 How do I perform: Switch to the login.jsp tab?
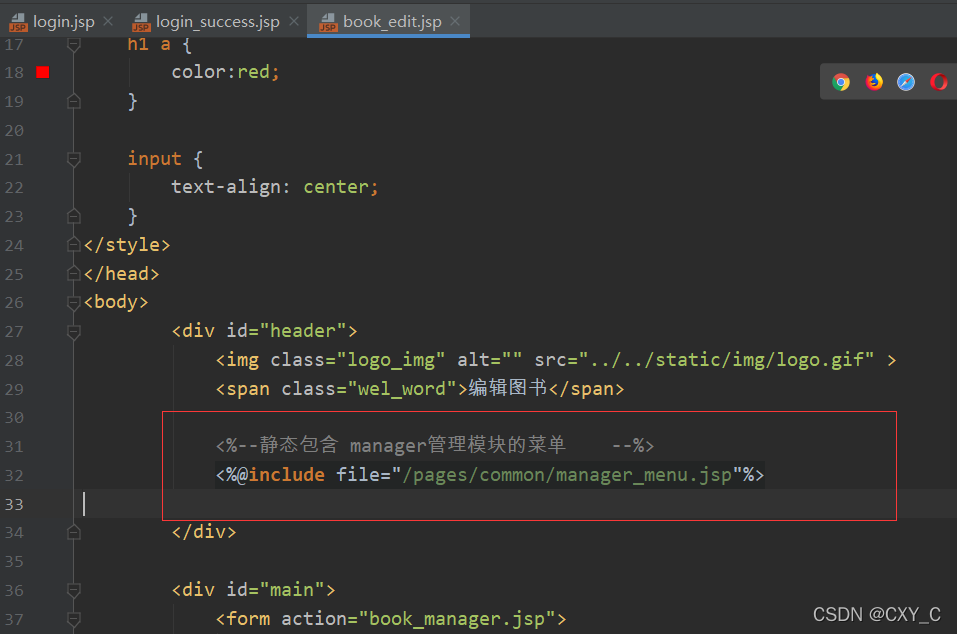point(63,22)
